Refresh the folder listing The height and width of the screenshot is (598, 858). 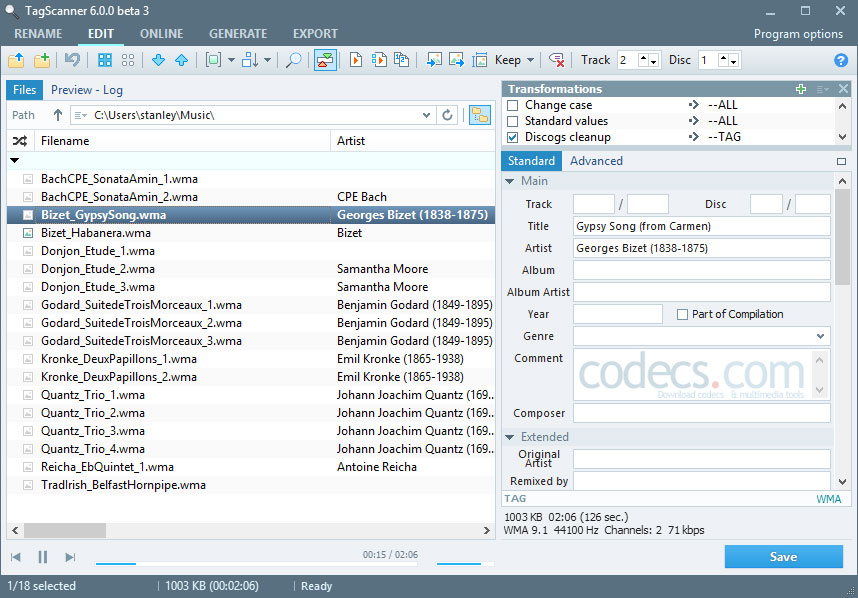(447, 115)
